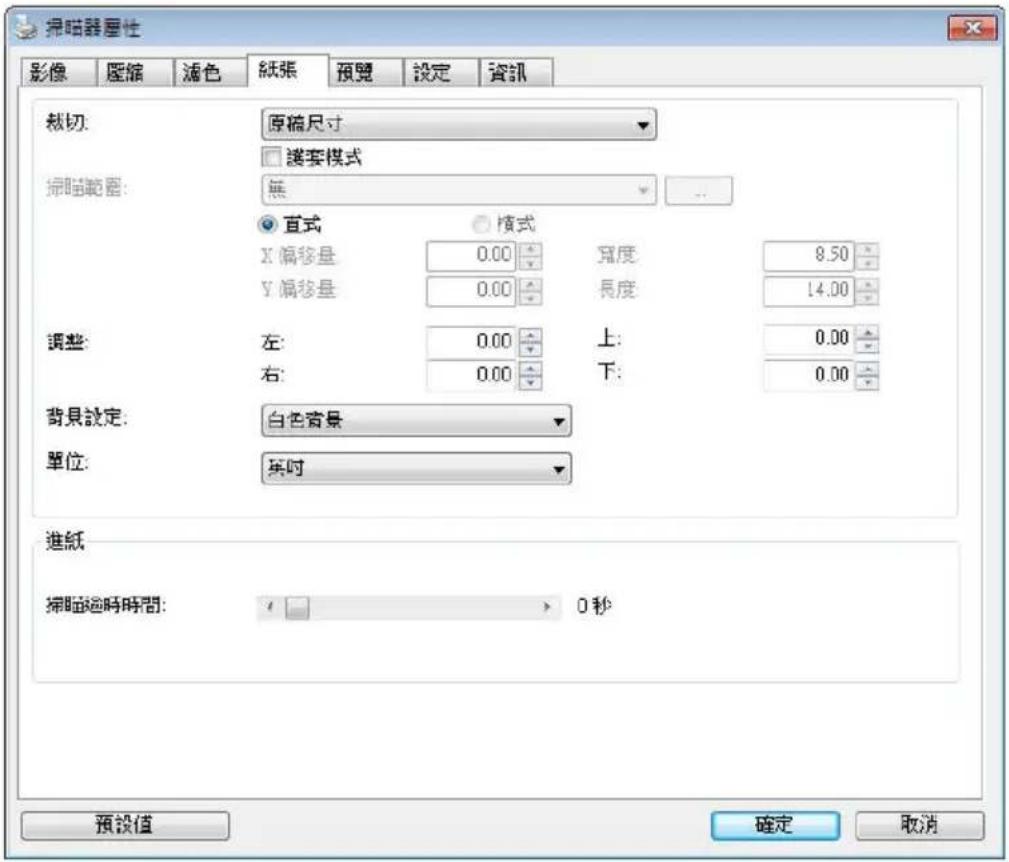Go to the 資訊 tab
Image resolution: width=1009 pixels, height=862 pixels.
pos(516,72)
